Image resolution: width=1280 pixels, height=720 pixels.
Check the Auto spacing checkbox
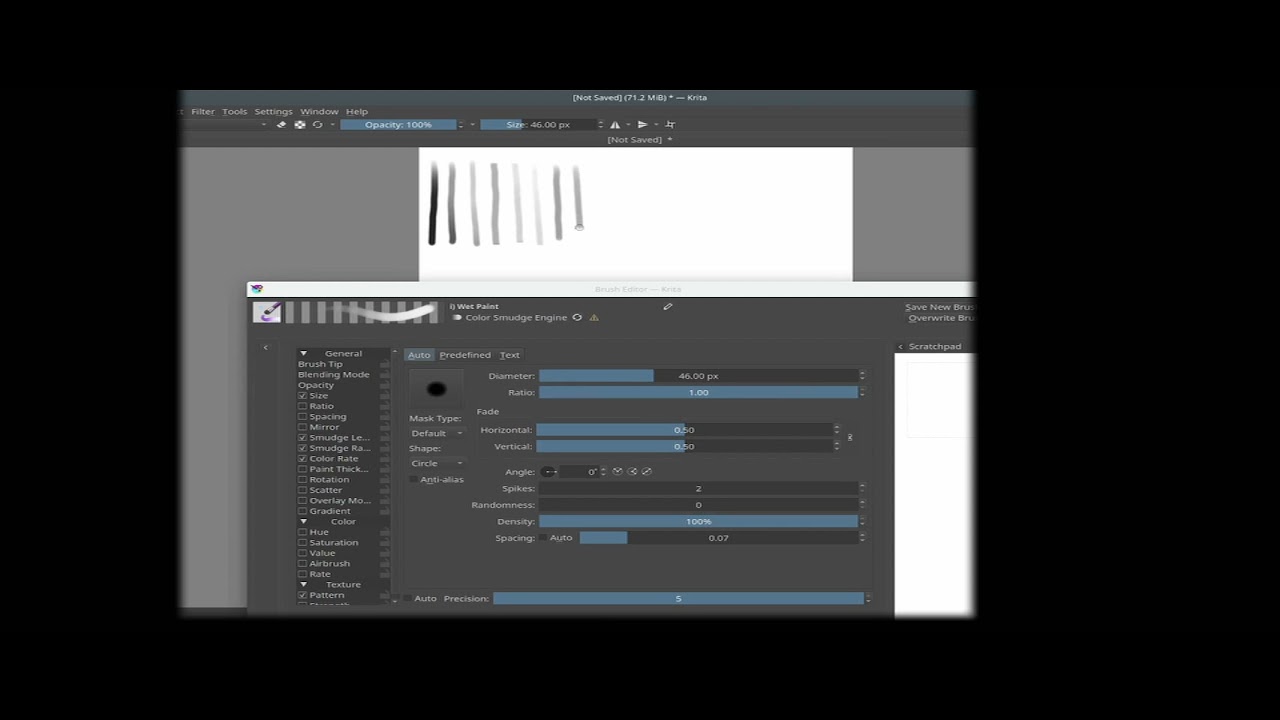(x=544, y=538)
